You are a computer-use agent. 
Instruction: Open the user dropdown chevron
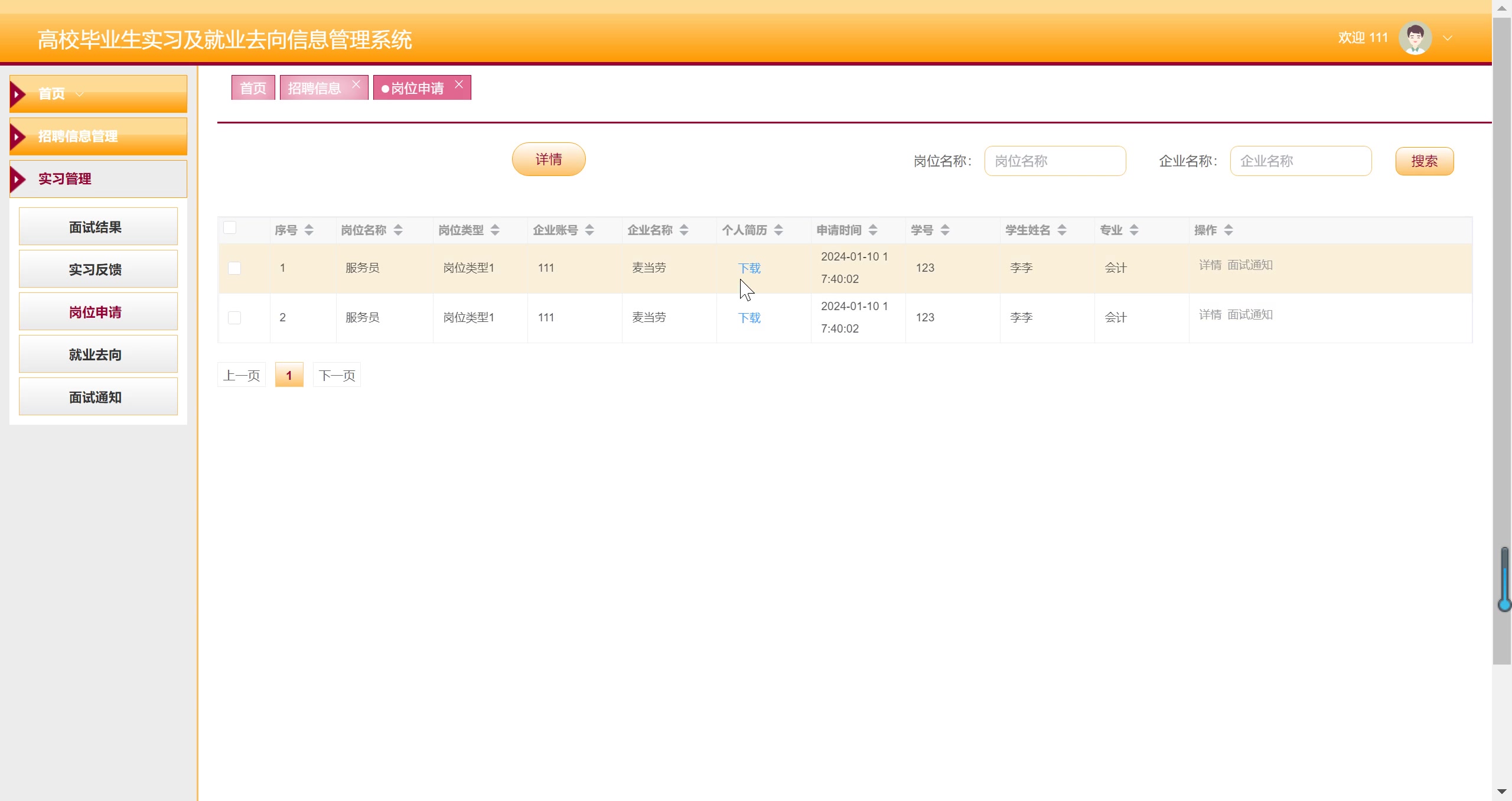1448,38
